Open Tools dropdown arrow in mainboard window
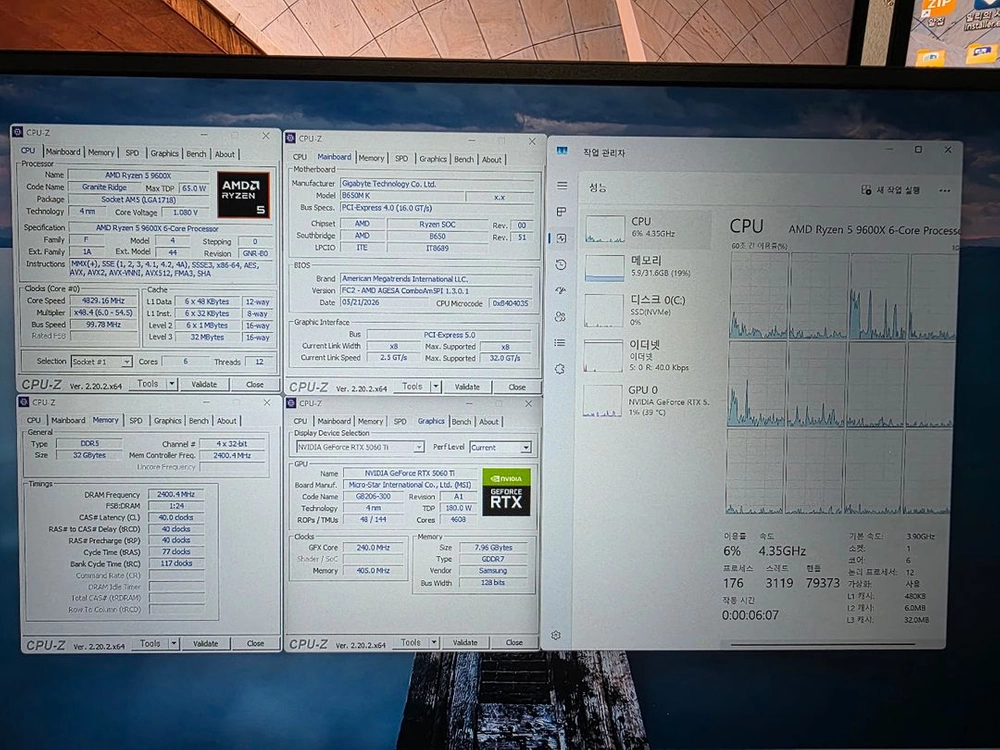Image resolution: width=1000 pixels, height=750 pixels. point(436,386)
